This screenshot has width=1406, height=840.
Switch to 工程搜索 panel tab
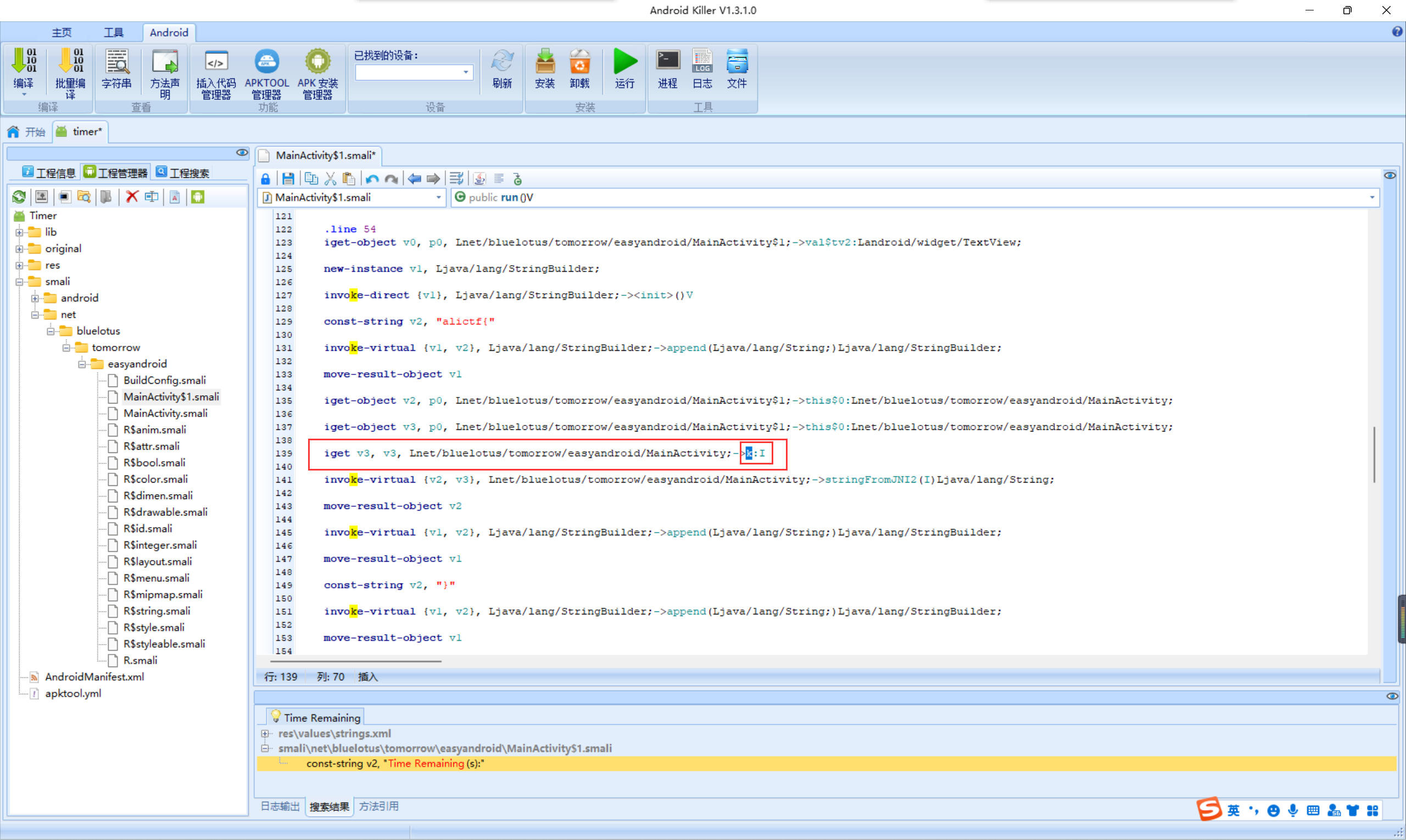[182, 172]
